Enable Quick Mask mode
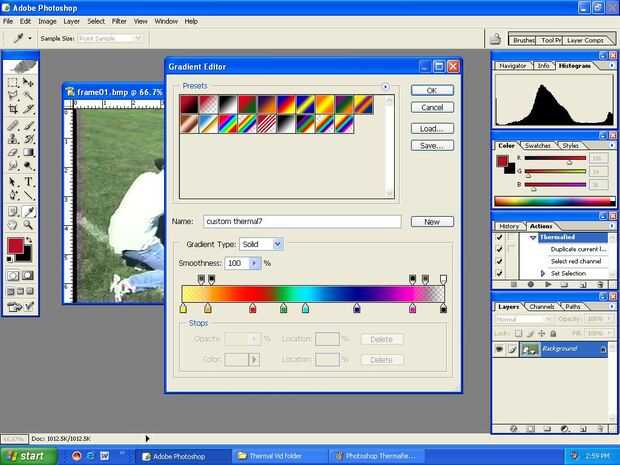 pyautogui.click(x=27, y=276)
